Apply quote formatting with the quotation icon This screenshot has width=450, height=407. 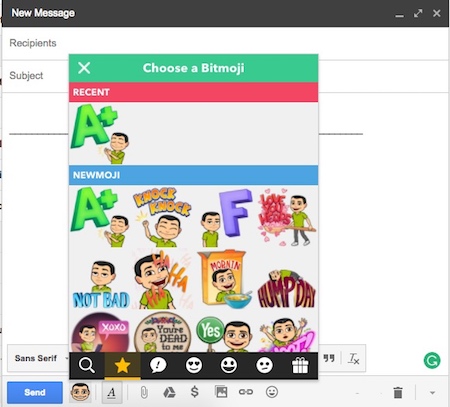[329, 359]
